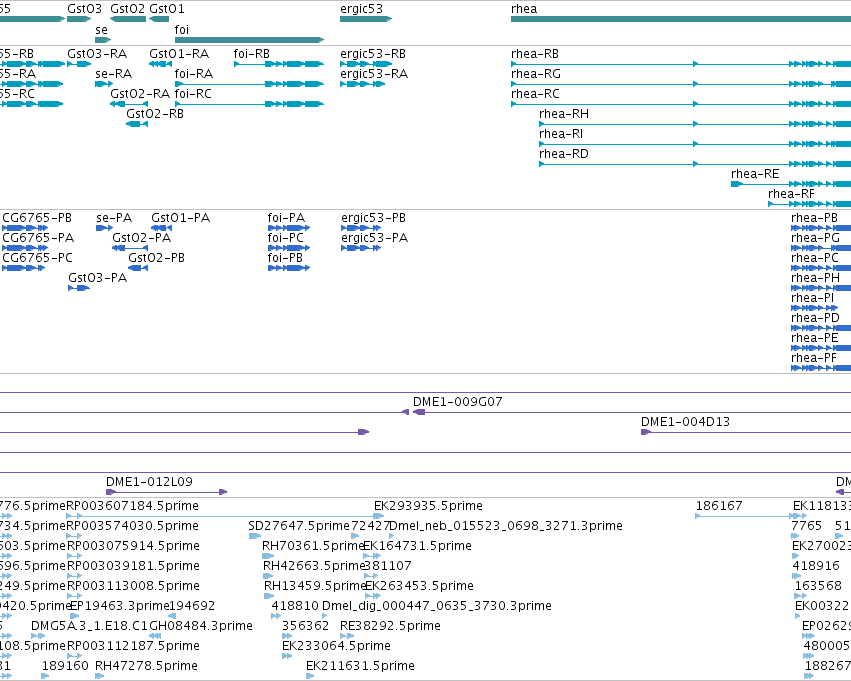Click the GstO2-RB transcript
Viewport: 851px width, 681px height.
137,124
